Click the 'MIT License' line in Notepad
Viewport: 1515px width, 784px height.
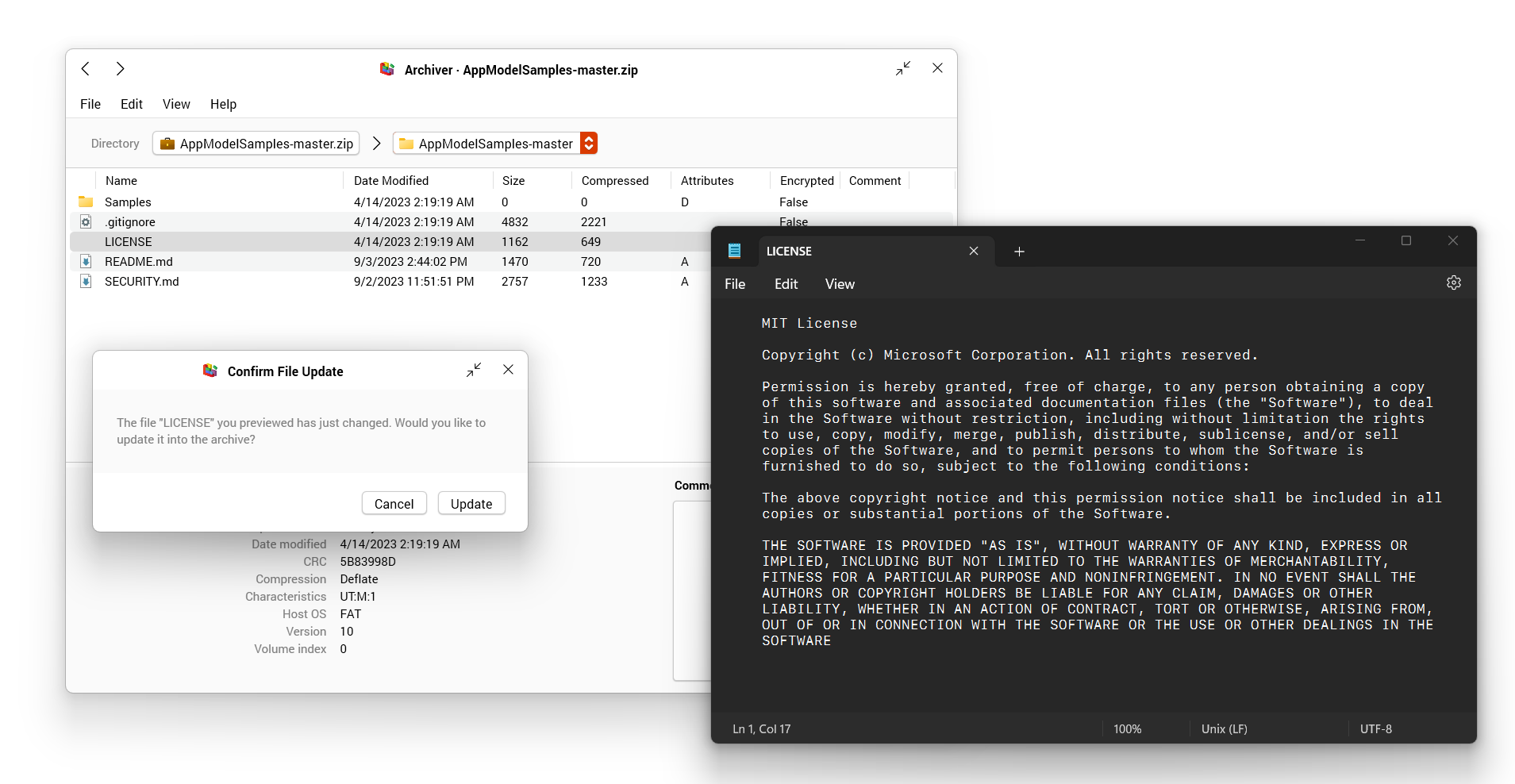click(x=809, y=324)
